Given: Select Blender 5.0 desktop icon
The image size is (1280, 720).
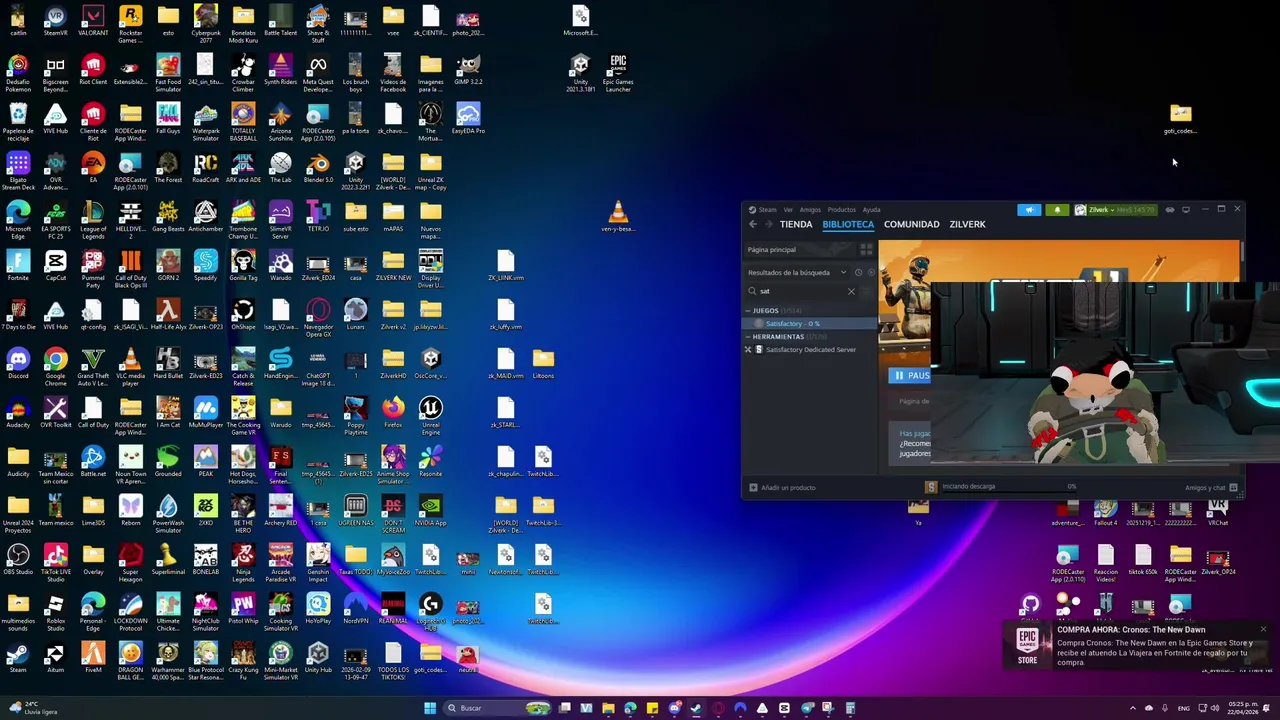Looking at the screenshot, I should coord(318,167).
